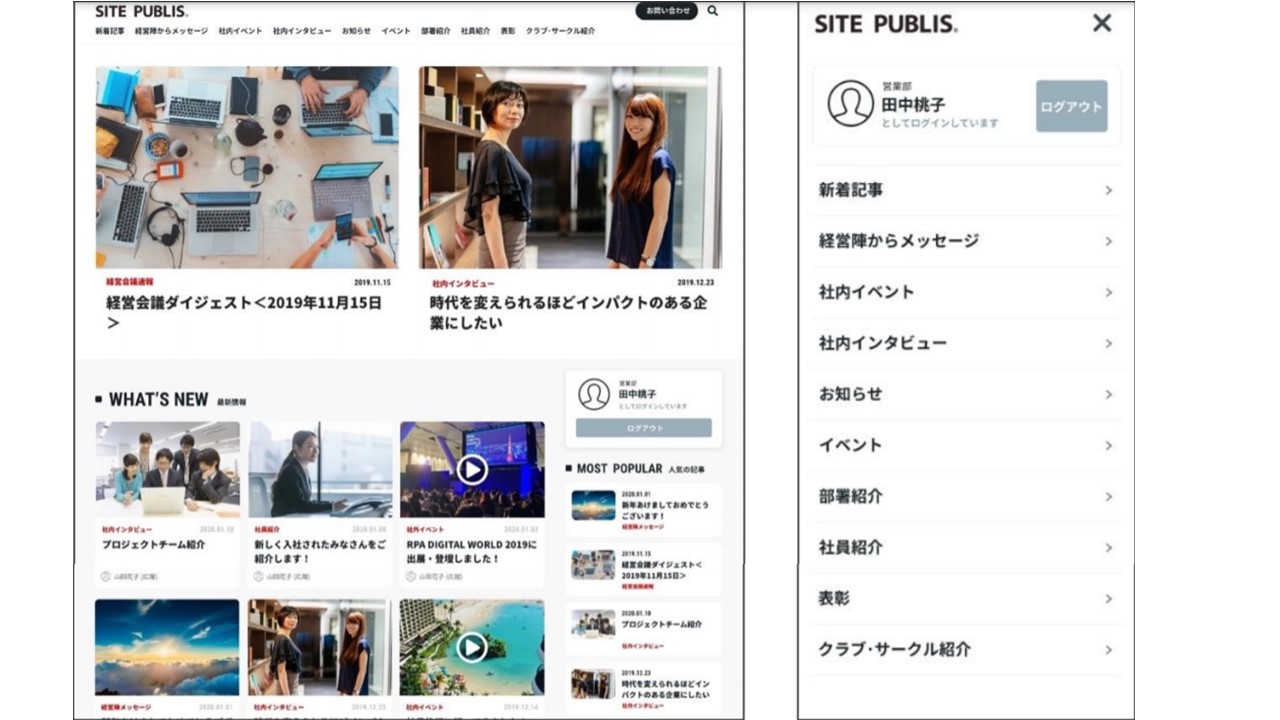
Task: Click the user avatar icon in desktop sidebar
Action: click(x=594, y=394)
